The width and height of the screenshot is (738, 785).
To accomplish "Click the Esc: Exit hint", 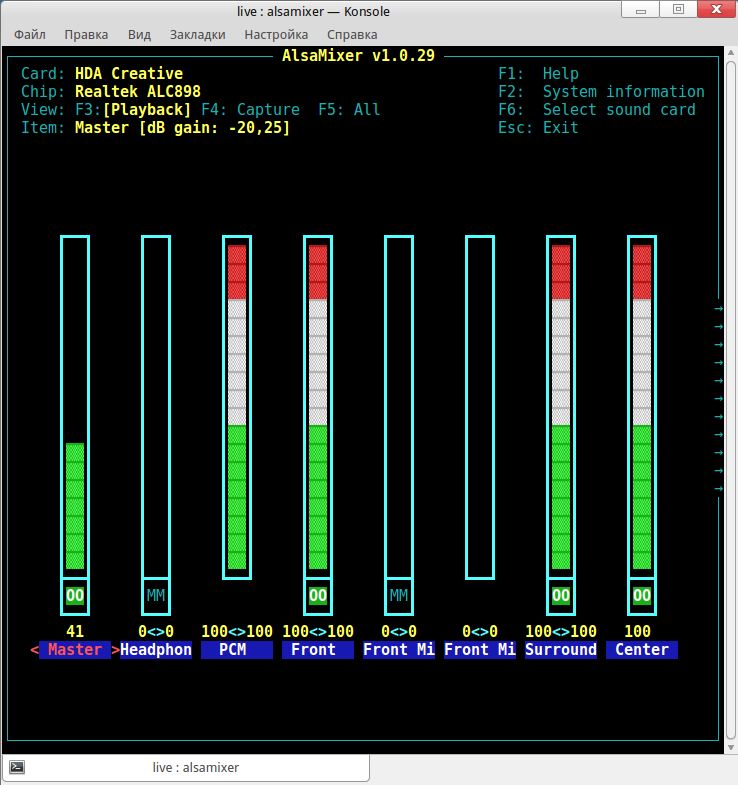I will [538, 128].
